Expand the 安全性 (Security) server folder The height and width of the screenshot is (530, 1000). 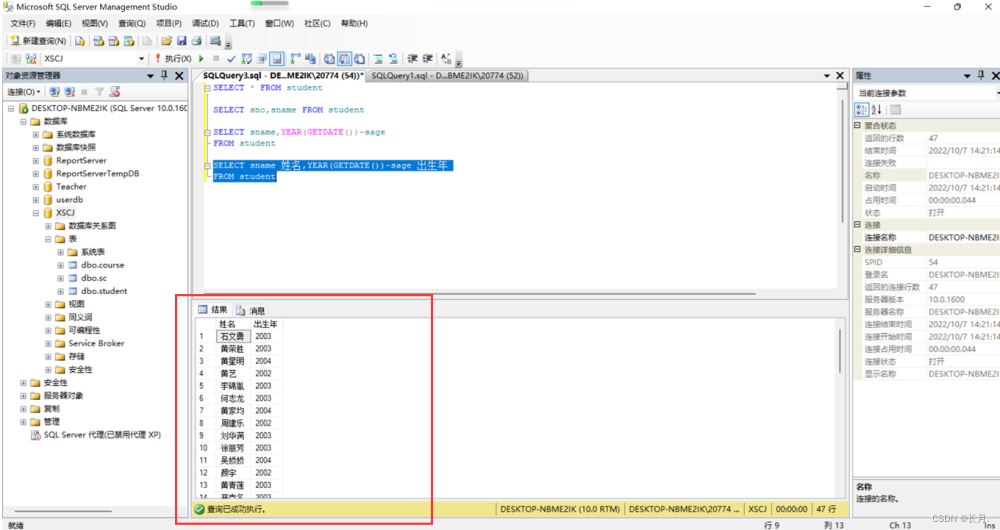tap(23, 382)
